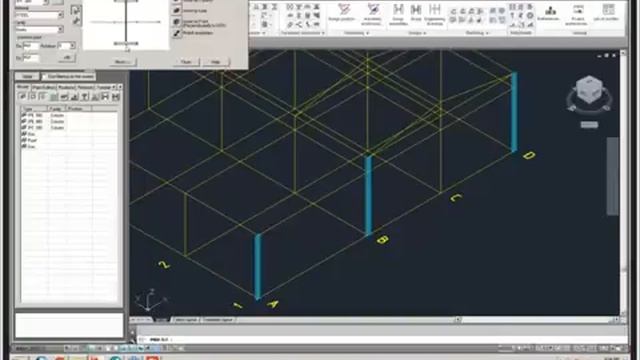Click first icon in Object Inspector toolbar
The width and height of the screenshot is (640, 360).
[x=23, y=97]
